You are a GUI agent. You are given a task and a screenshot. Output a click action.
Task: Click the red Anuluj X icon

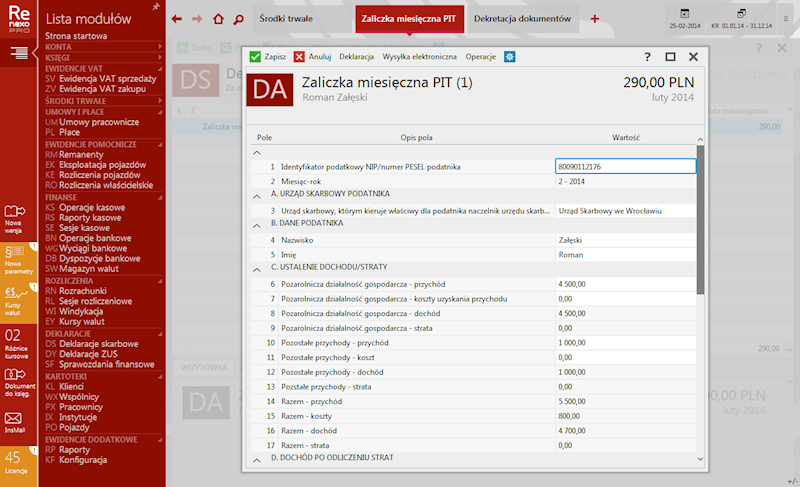click(299, 57)
